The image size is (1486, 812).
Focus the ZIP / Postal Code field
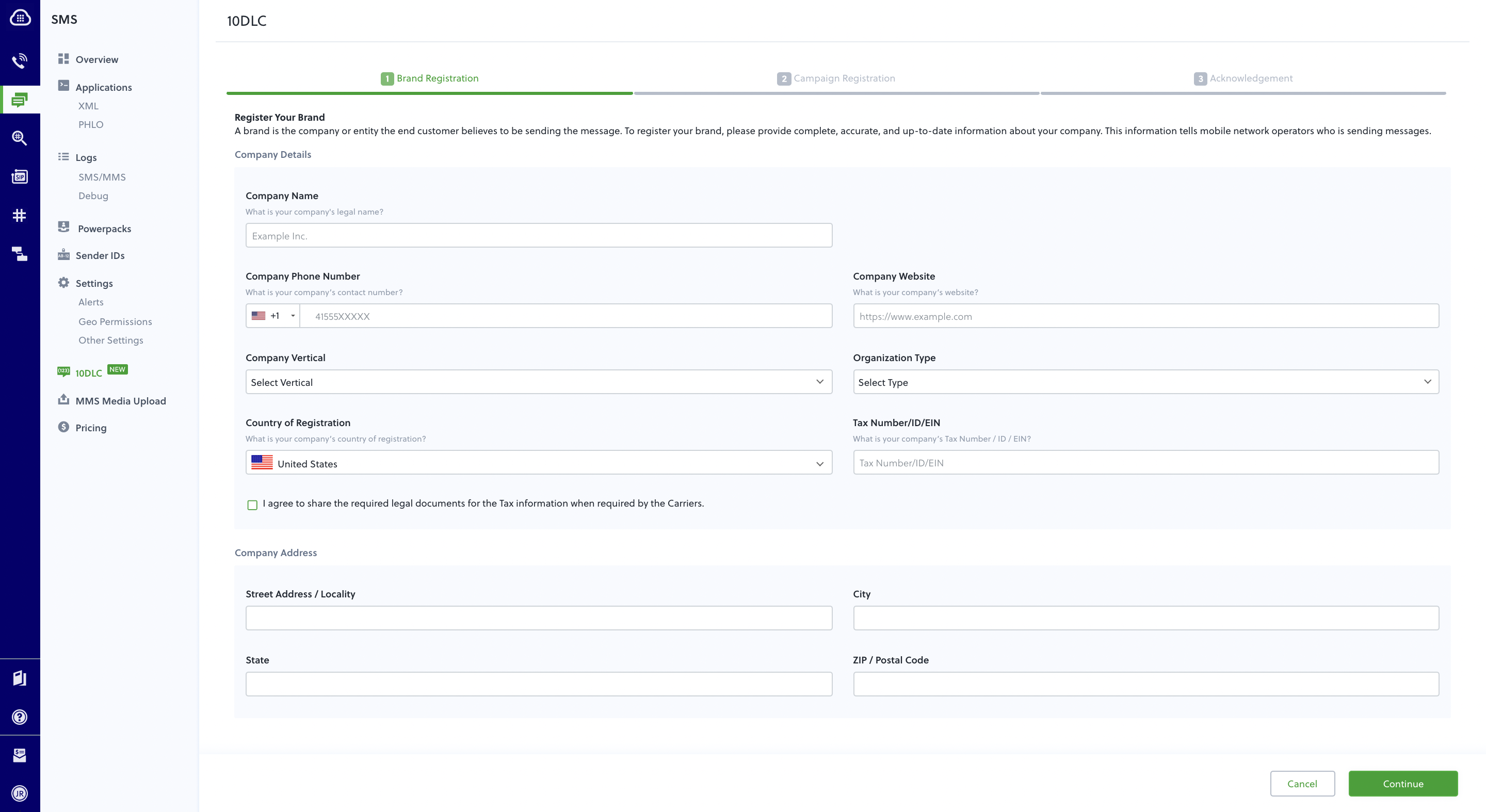point(1145,684)
